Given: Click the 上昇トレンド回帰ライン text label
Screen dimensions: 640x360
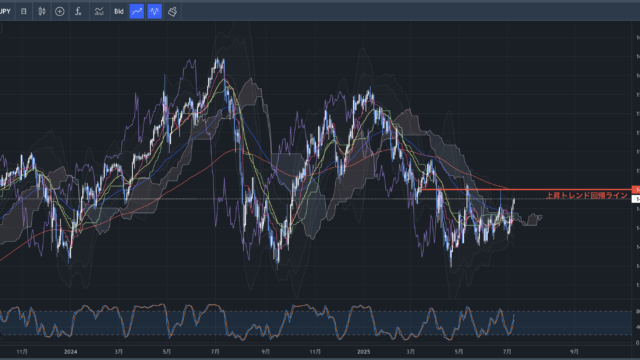Looking at the screenshot, I should [x=587, y=196].
